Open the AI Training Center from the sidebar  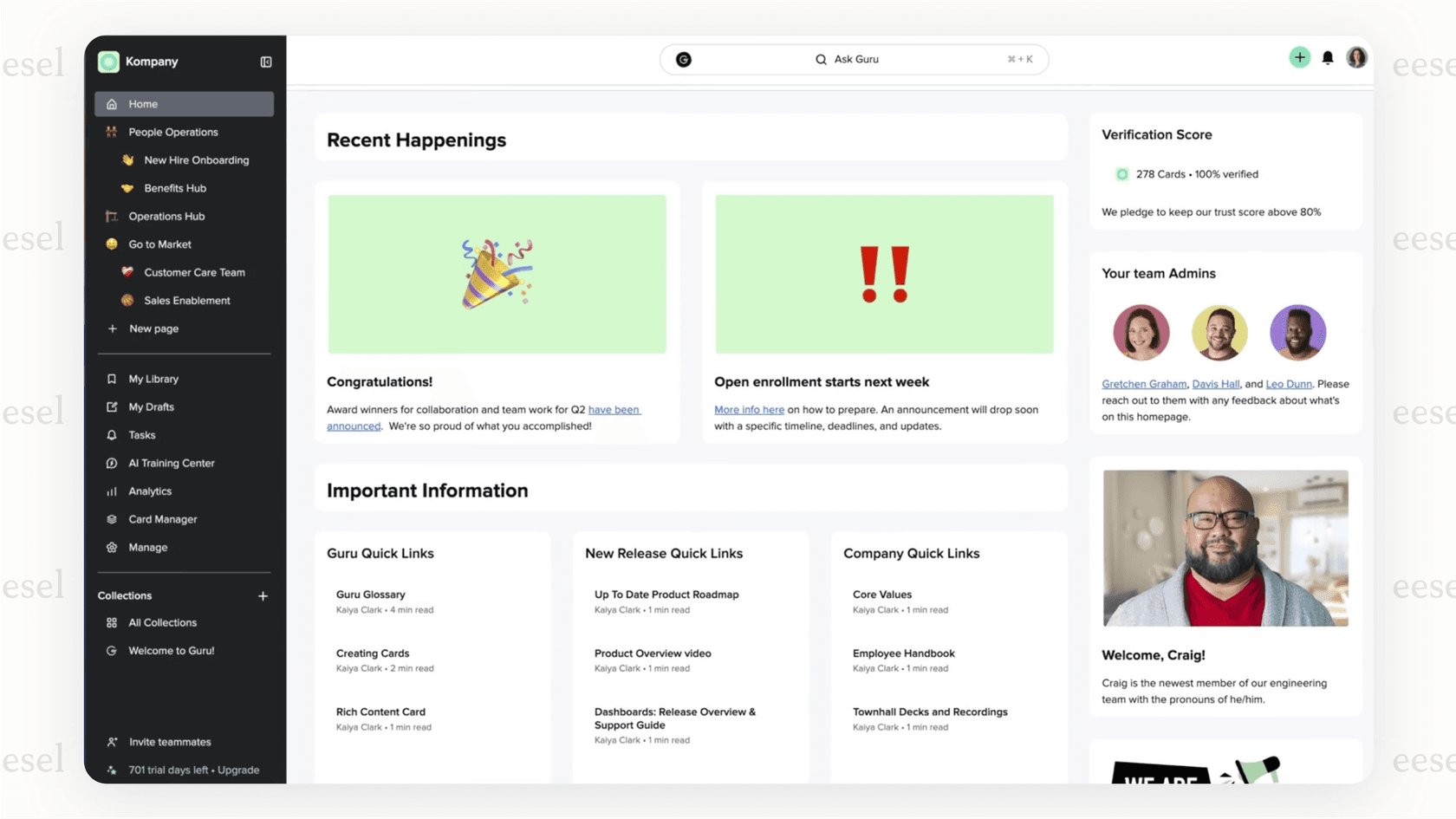click(172, 463)
